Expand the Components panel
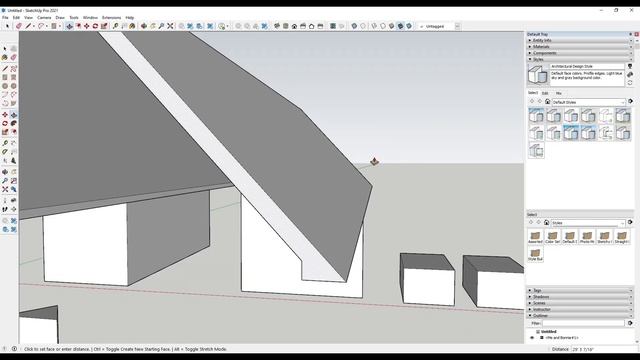 [580, 53]
